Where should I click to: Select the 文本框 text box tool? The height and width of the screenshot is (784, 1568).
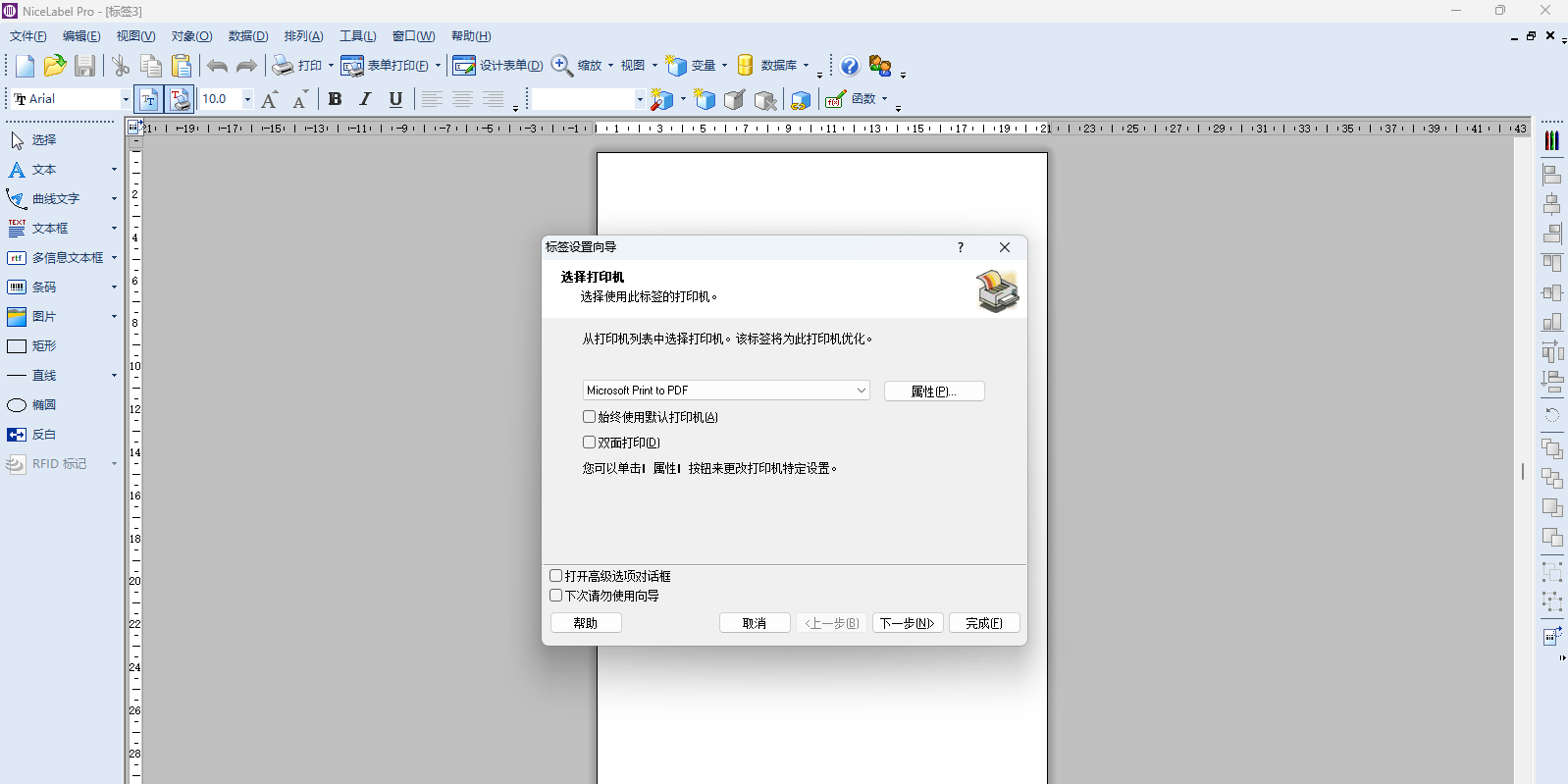click(39, 229)
